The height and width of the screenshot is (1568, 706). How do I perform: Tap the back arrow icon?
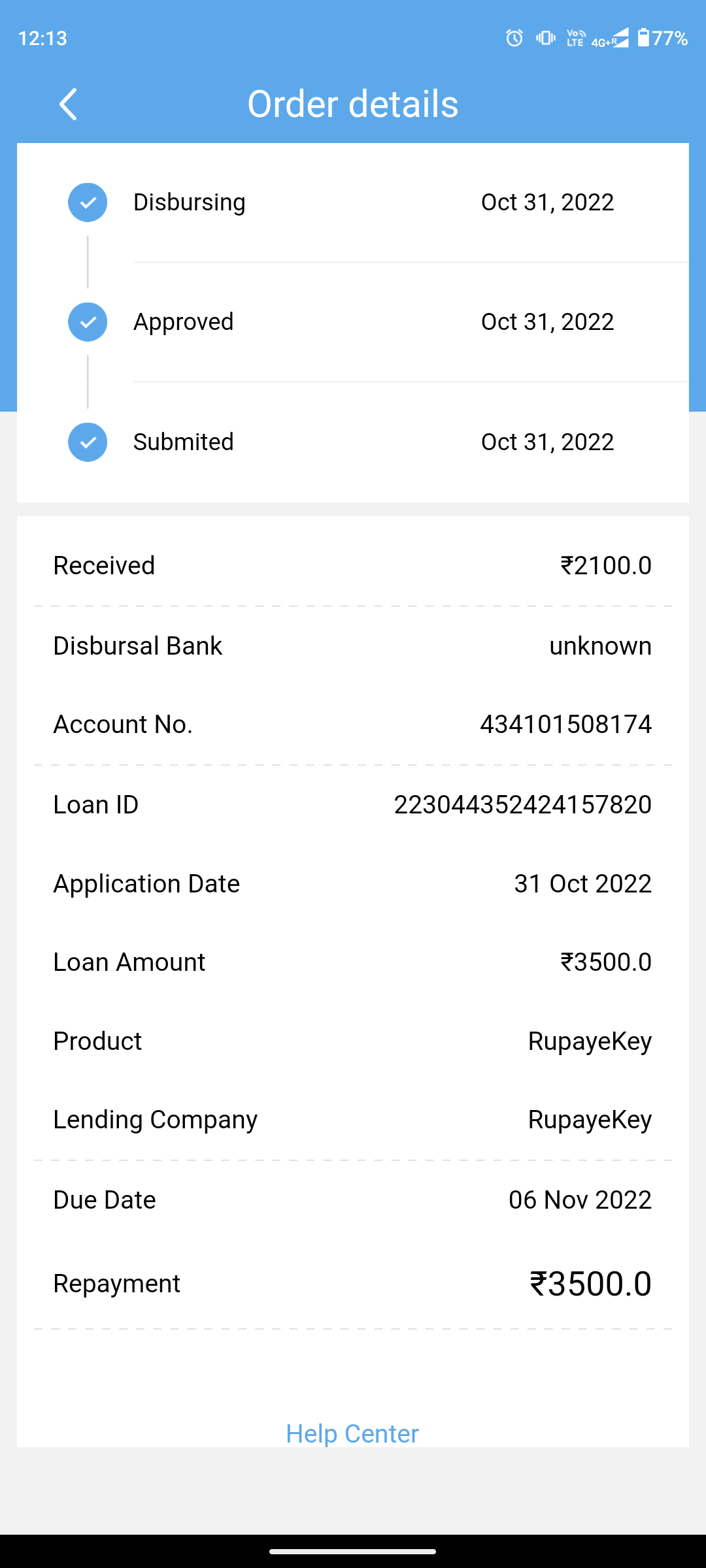(x=68, y=105)
